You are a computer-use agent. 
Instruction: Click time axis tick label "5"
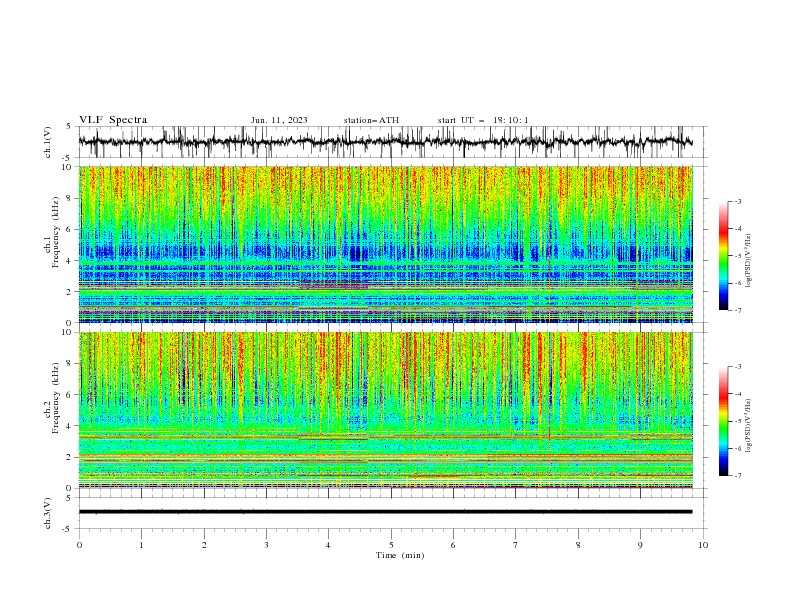coord(391,545)
